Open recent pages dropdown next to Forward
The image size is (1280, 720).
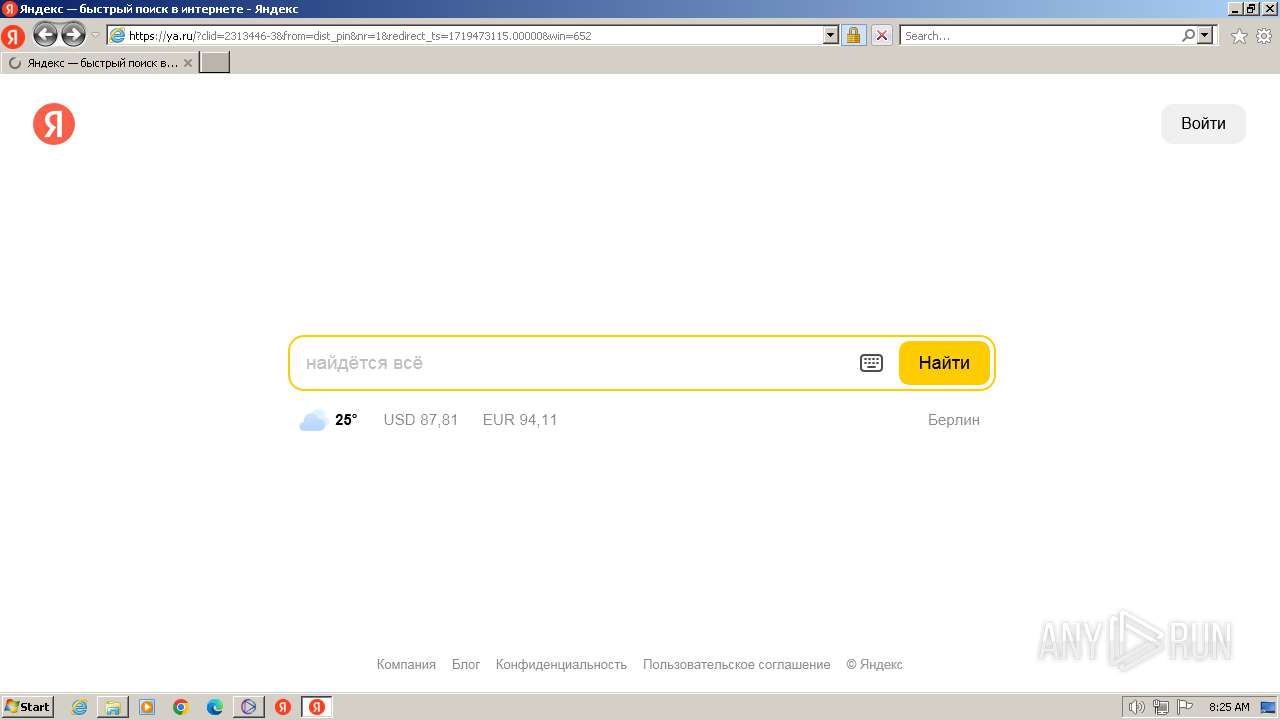point(95,35)
